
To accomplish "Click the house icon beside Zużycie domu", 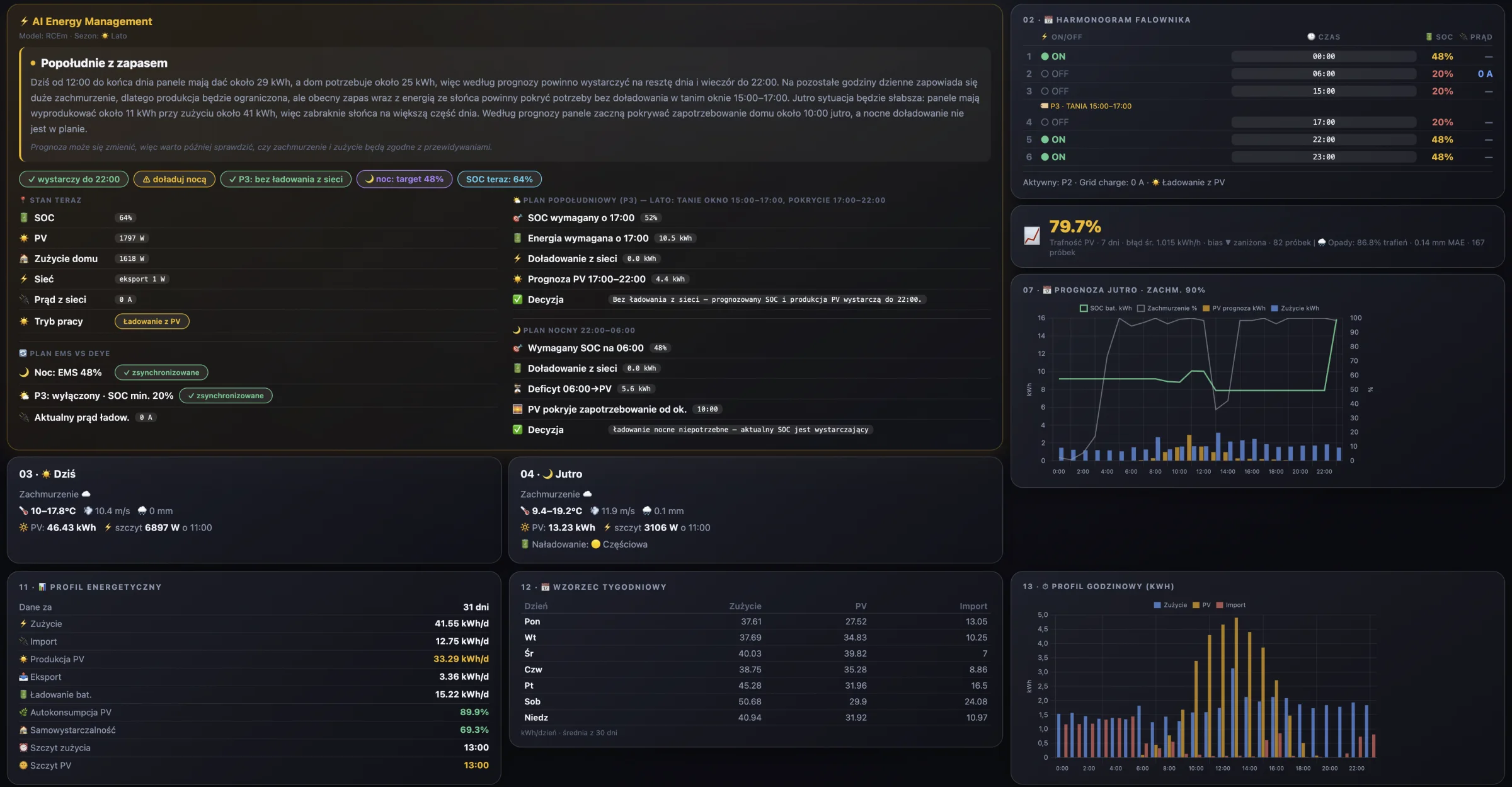I will tap(24, 258).
